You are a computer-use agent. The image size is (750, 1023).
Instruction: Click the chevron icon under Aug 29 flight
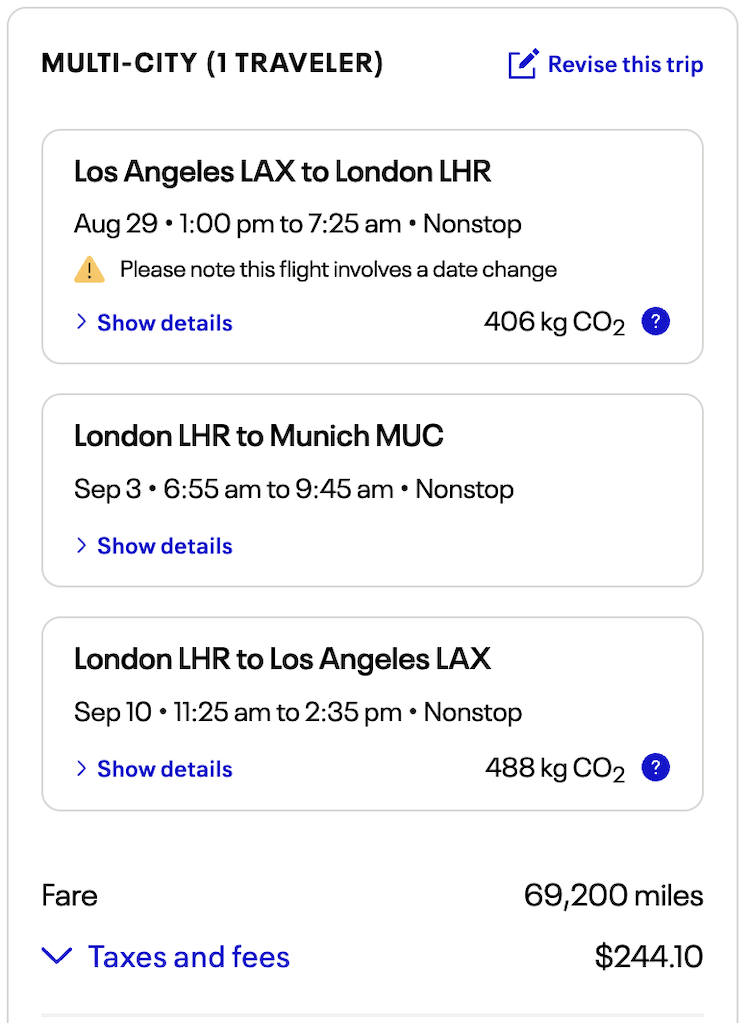[x=82, y=323]
